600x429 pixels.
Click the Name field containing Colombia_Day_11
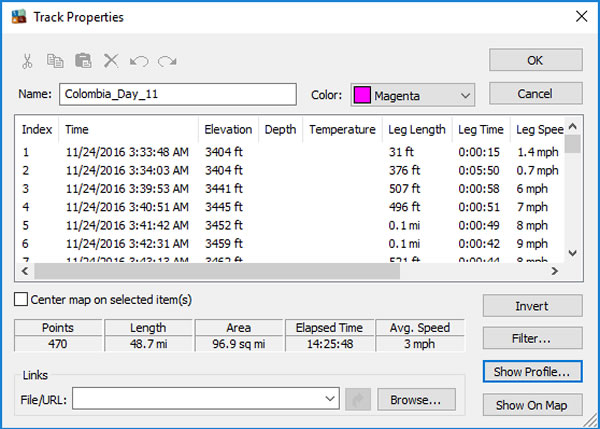[x=178, y=94]
